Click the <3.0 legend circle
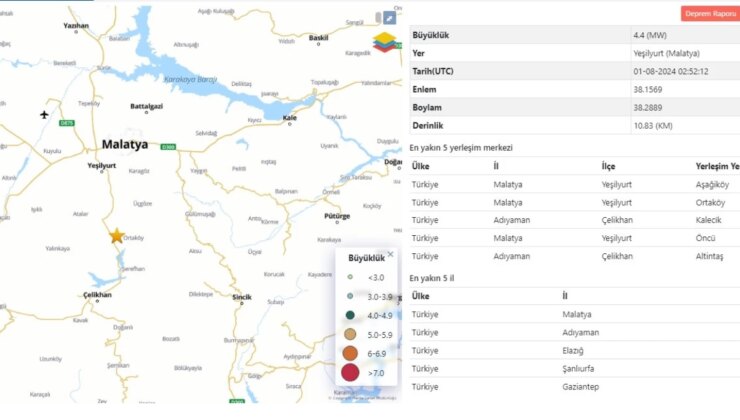The image size is (740, 420). point(350,277)
